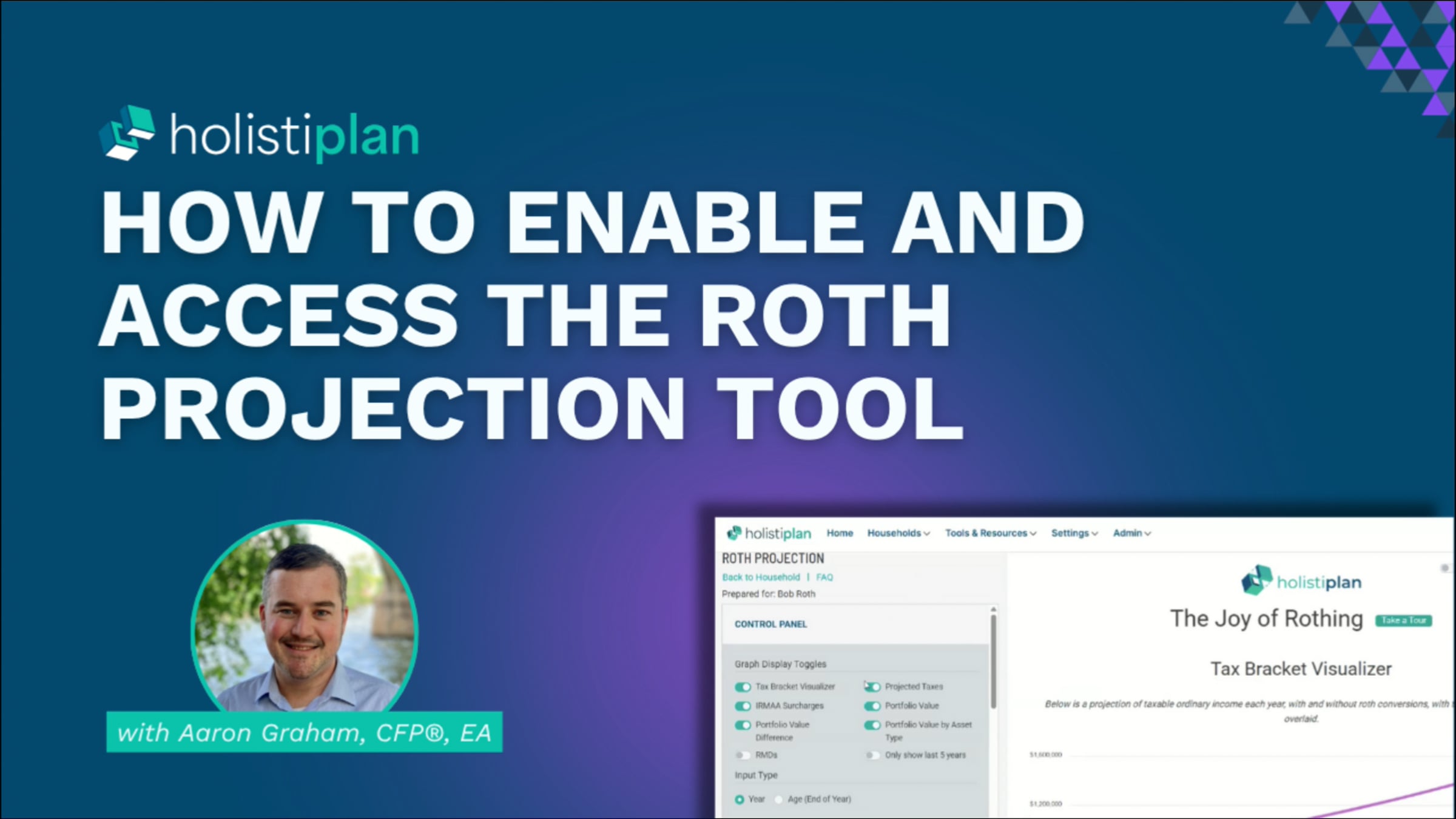Expand the Households dropdown menu

click(898, 533)
